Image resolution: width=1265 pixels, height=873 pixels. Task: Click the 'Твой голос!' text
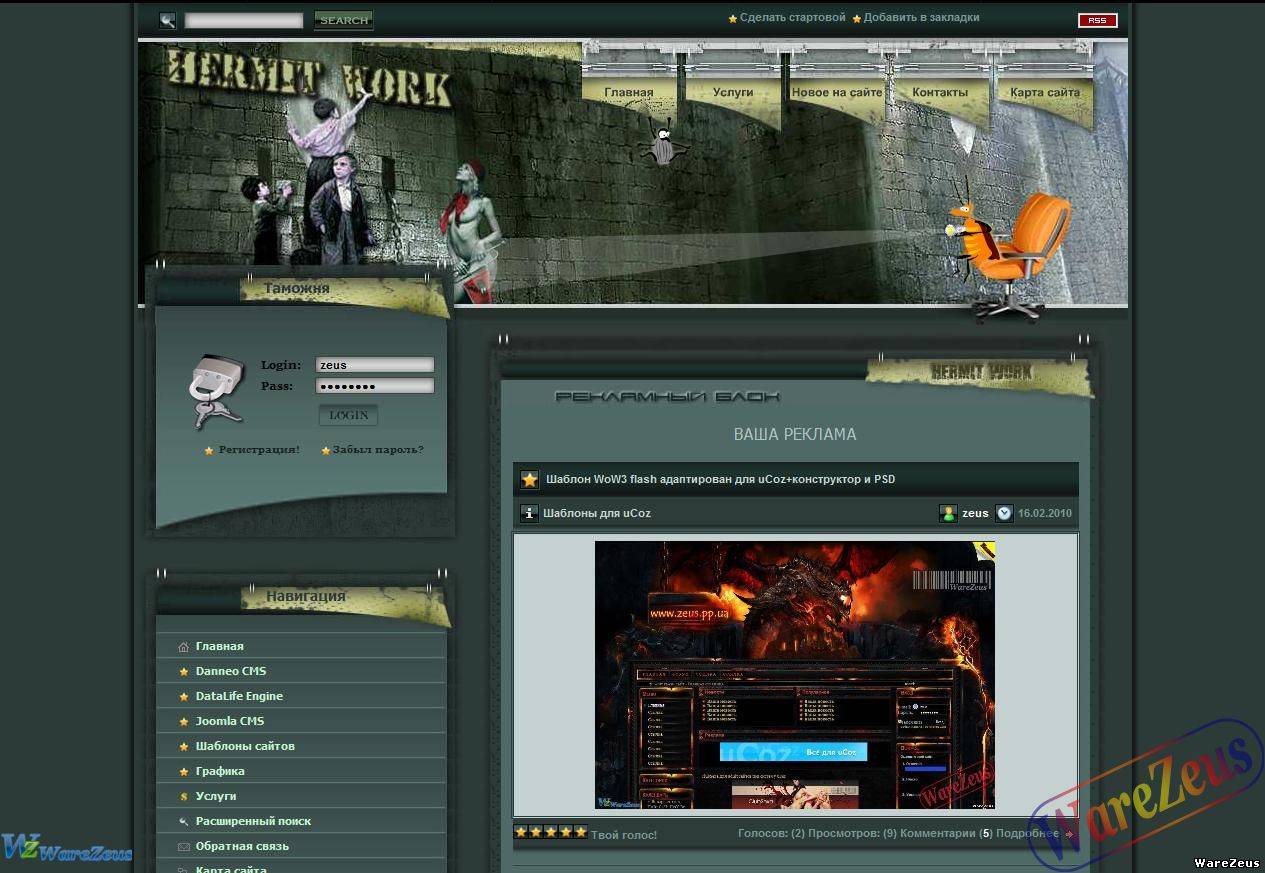(x=624, y=835)
